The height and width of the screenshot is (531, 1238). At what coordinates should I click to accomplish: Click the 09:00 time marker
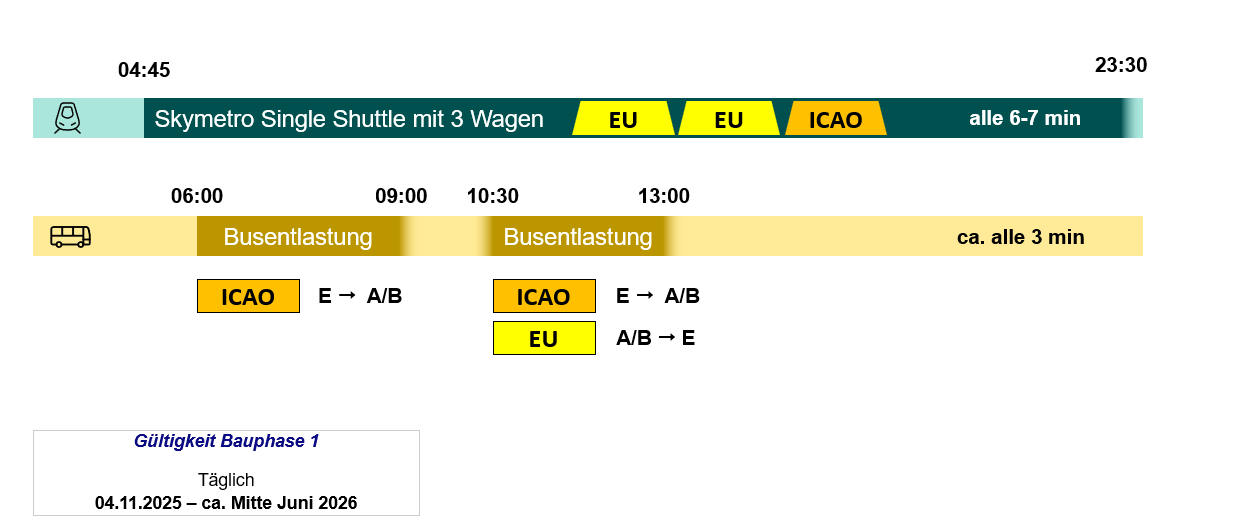[x=401, y=196]
